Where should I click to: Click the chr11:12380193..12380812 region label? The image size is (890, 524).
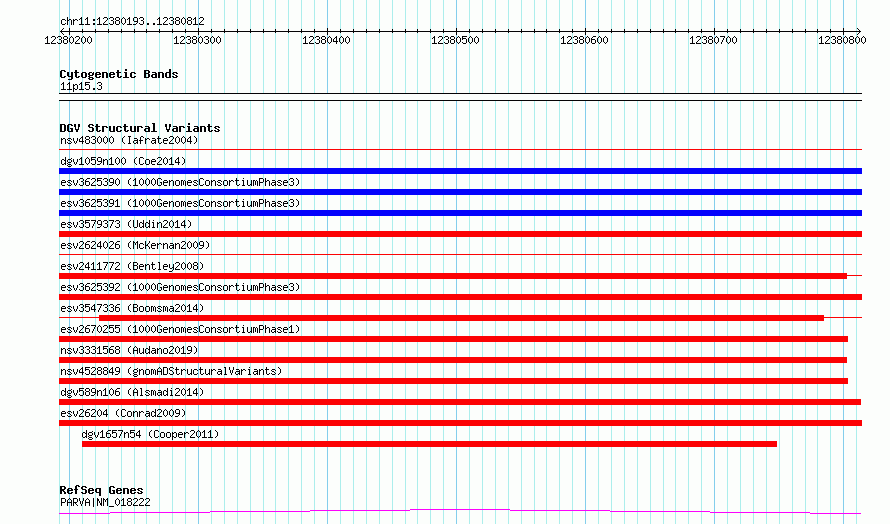point(132,21)
